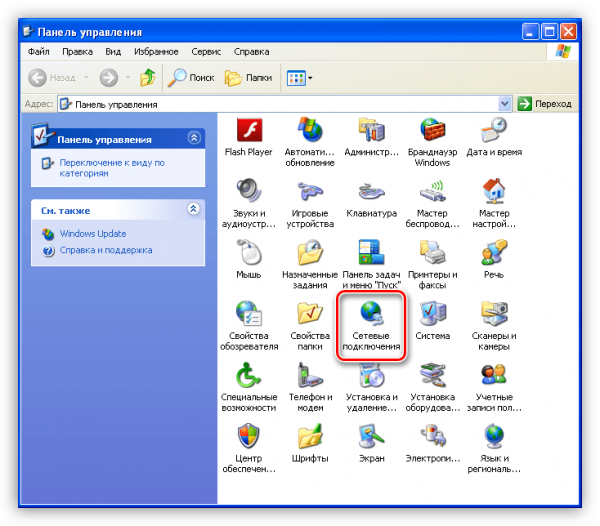Open the Файл menu
Screen dimensions: 600x526
click(39, 52)
